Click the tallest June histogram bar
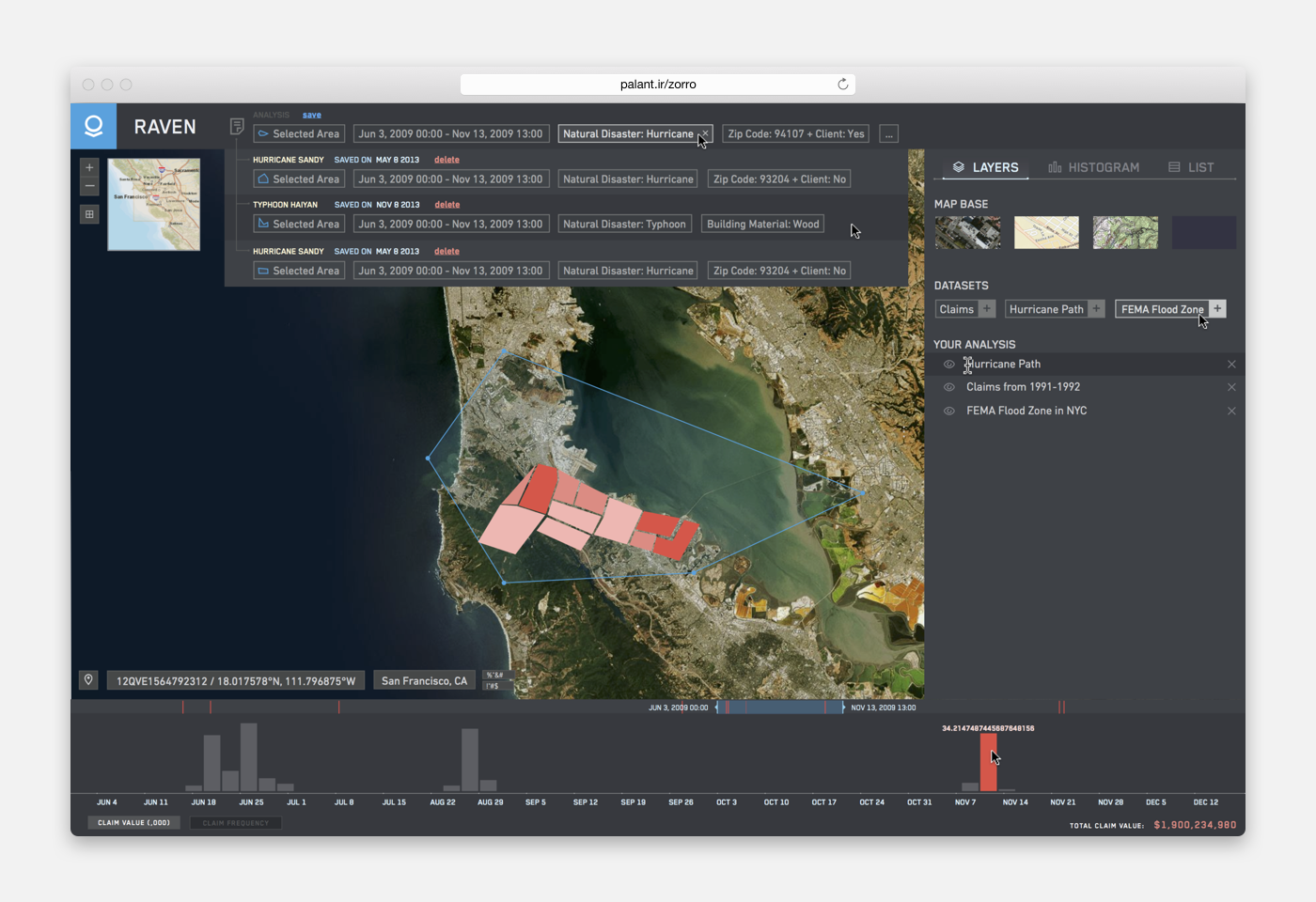This screenshot has height=902, width=1316. 248,757
